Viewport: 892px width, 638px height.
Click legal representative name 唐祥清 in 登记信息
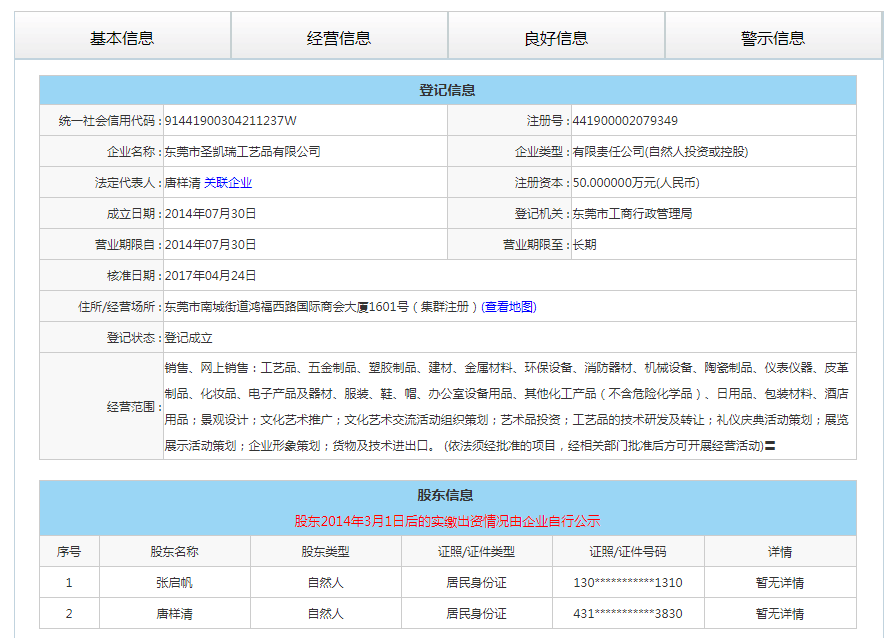tap(183, 183)
